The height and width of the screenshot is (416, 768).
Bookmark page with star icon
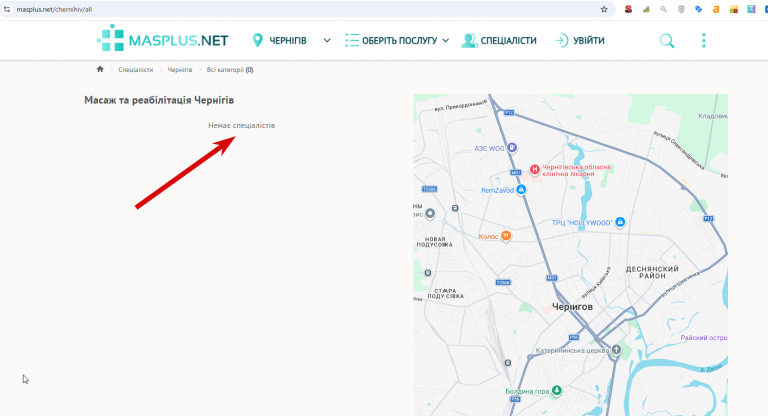(604, 9)
